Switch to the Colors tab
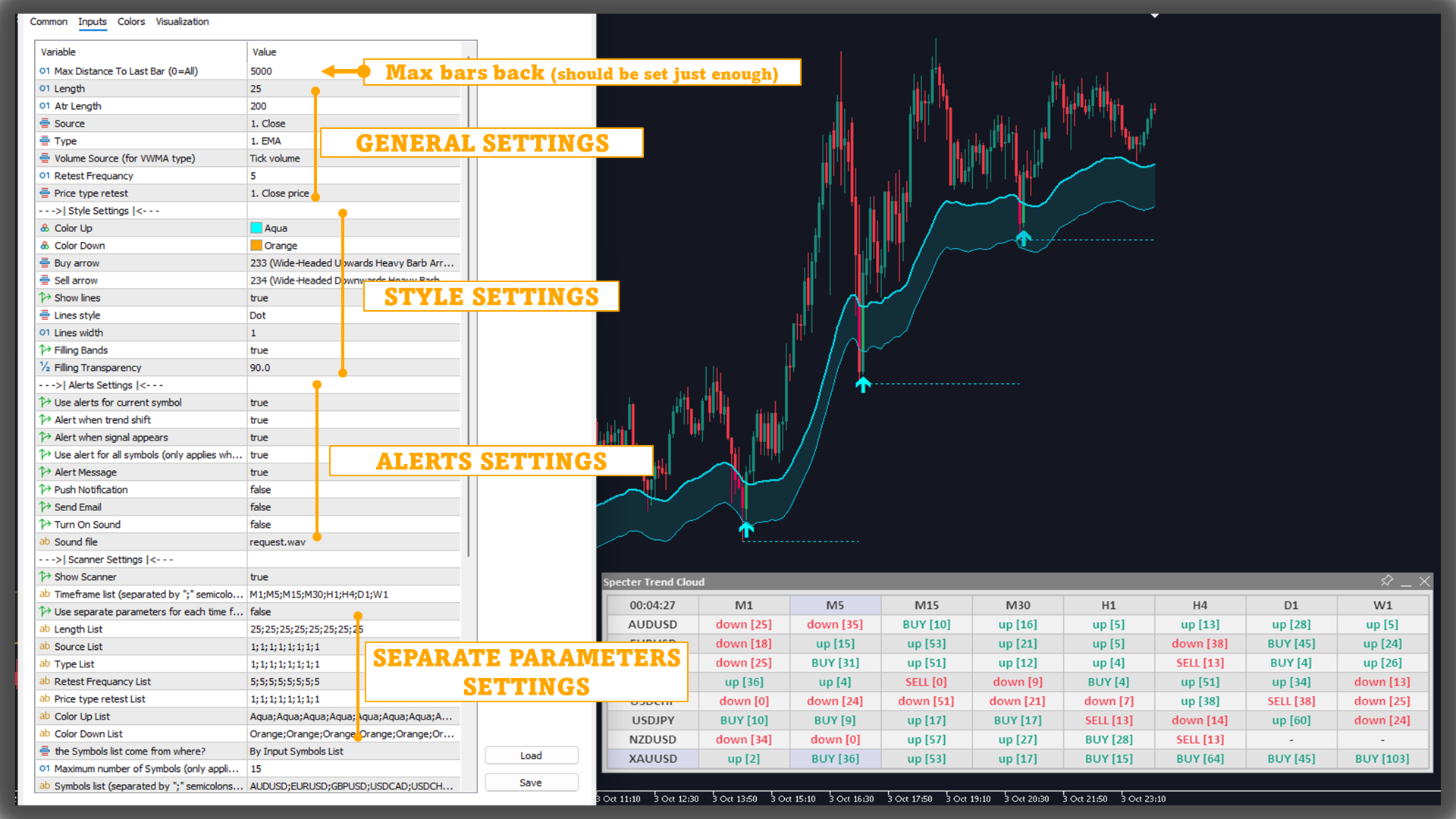Image resolution: width=1456 pixels, height=819 pixels. pyautogui.click(x=130, y=21)
